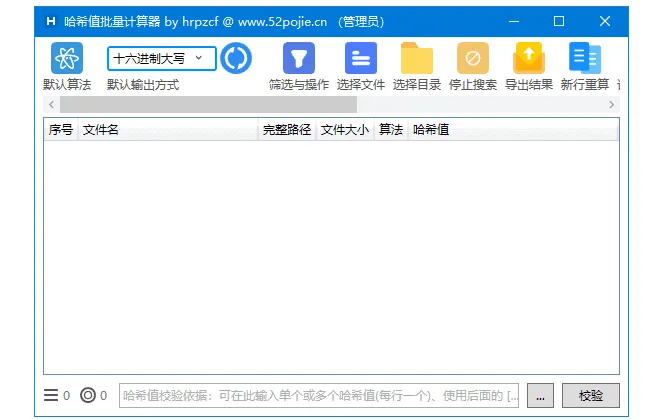Screen dimensions: 664x420
Task: Open the 筛选与操作 filter funnel icon
Action: 299,58
